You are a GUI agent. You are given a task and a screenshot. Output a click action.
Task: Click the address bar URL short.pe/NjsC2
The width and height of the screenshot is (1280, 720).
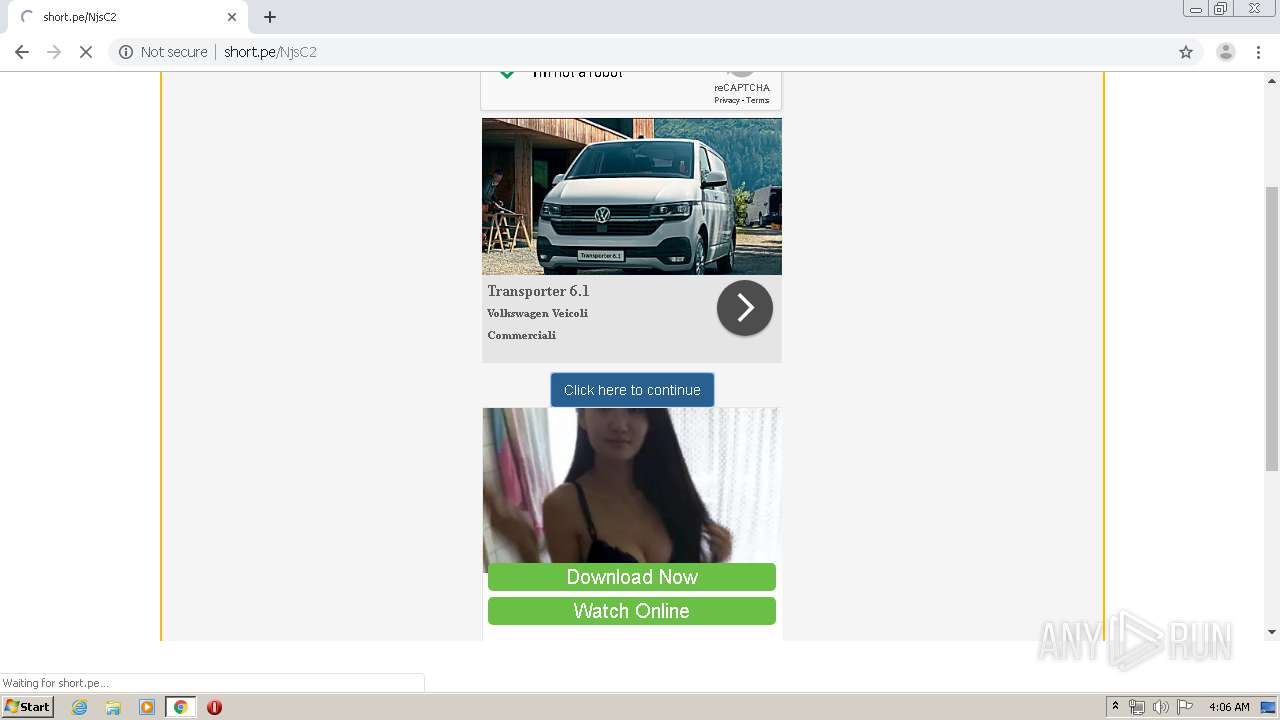pos(270,52)
